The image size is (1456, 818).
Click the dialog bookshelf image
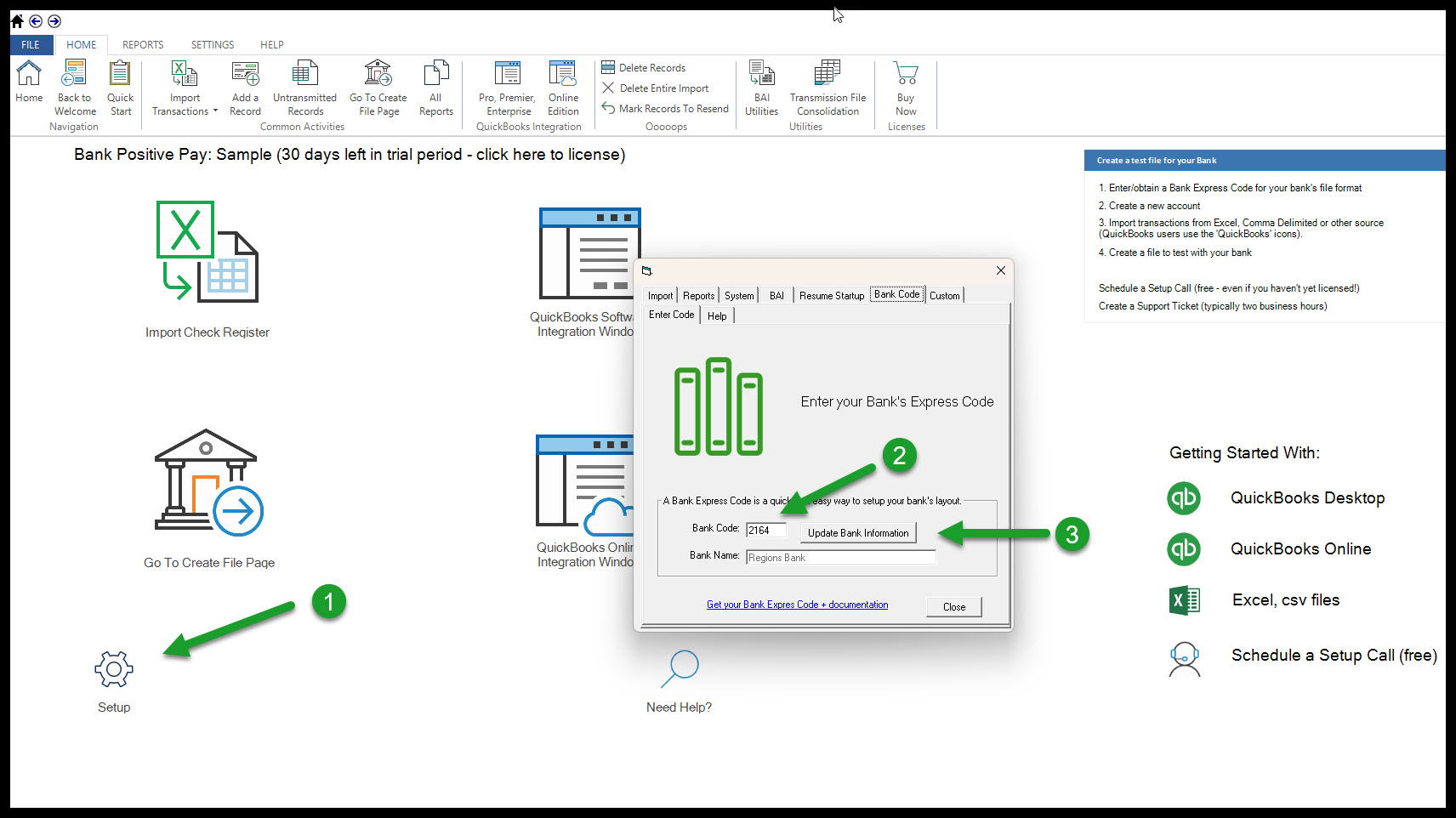[x=718, y=406]
